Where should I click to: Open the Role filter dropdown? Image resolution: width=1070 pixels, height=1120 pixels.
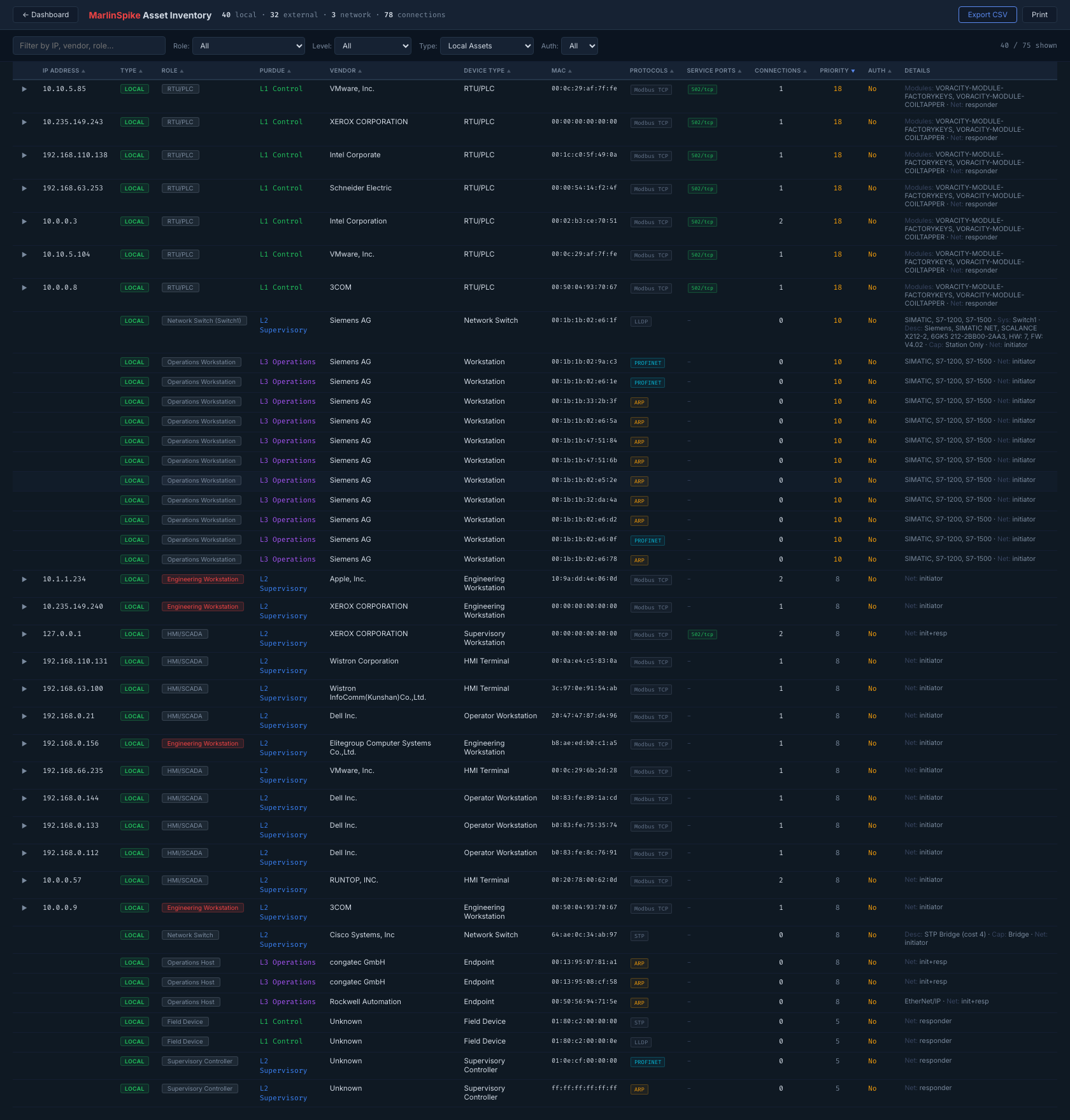click(x=248, y=46)
